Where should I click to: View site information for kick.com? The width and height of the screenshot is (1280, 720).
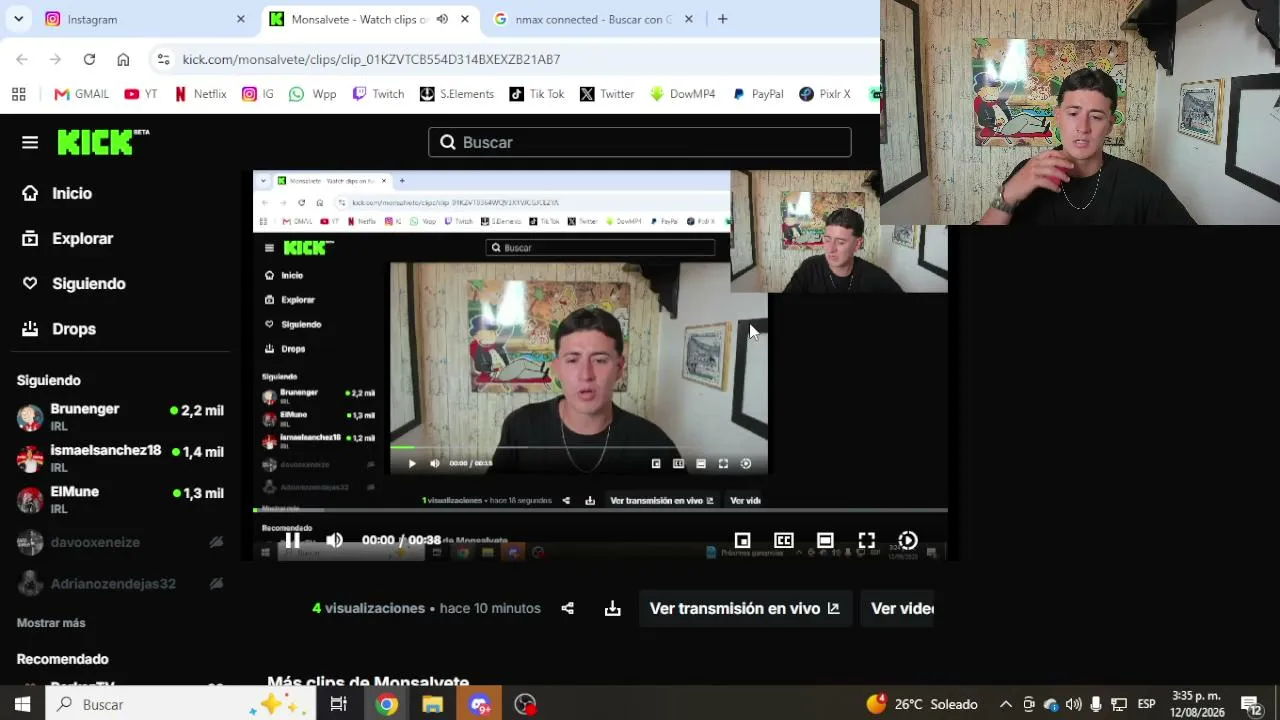coord(164,59)
